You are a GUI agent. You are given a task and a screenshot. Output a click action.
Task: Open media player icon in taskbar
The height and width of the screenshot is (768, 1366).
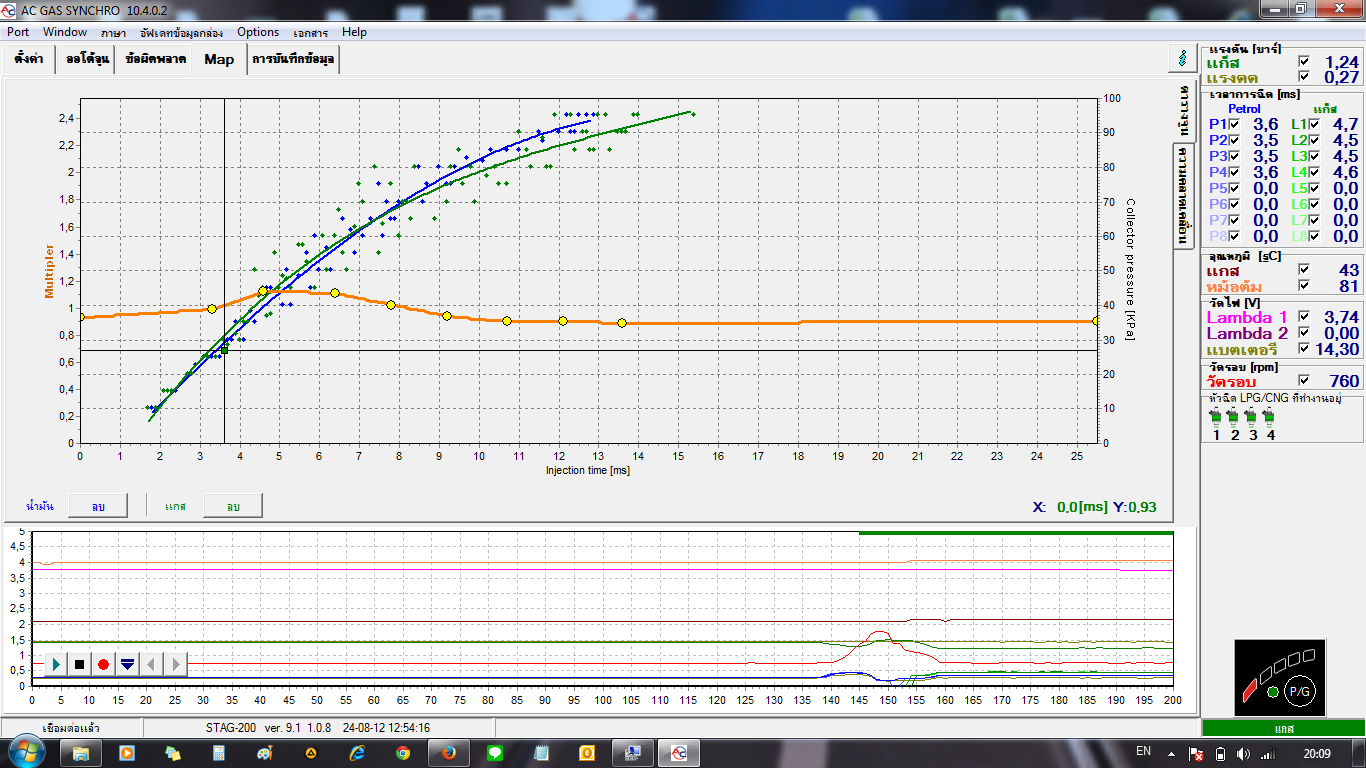pos(127,752)
